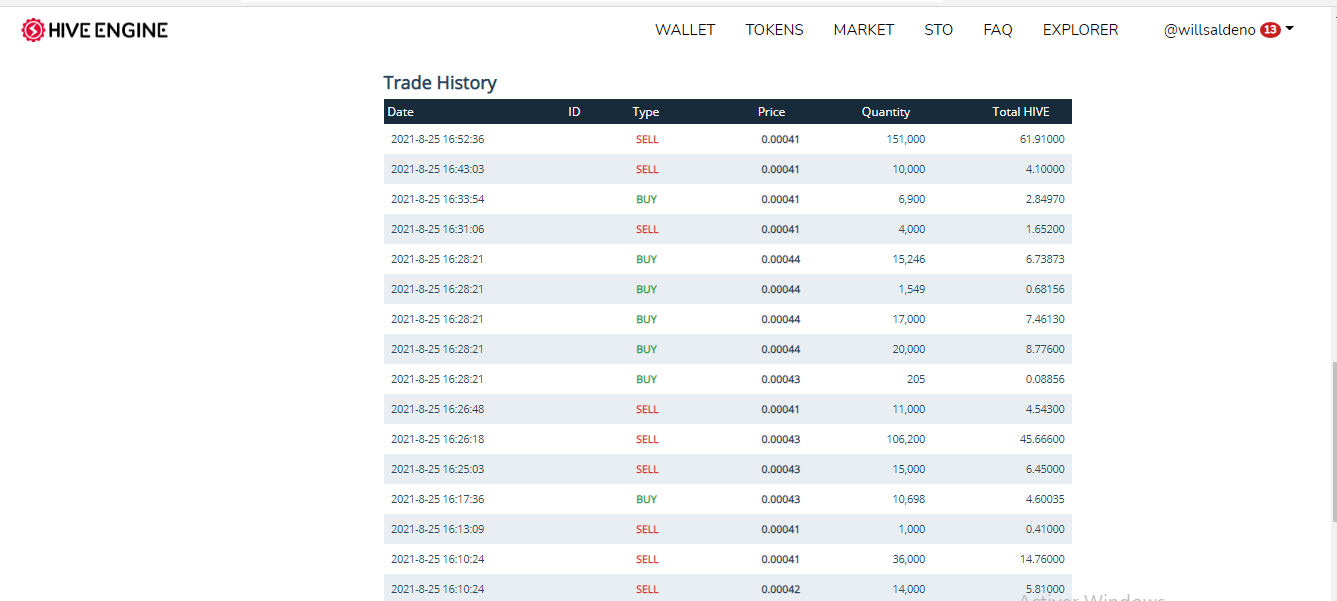Click quantity 10,000

tap(909, 169)
